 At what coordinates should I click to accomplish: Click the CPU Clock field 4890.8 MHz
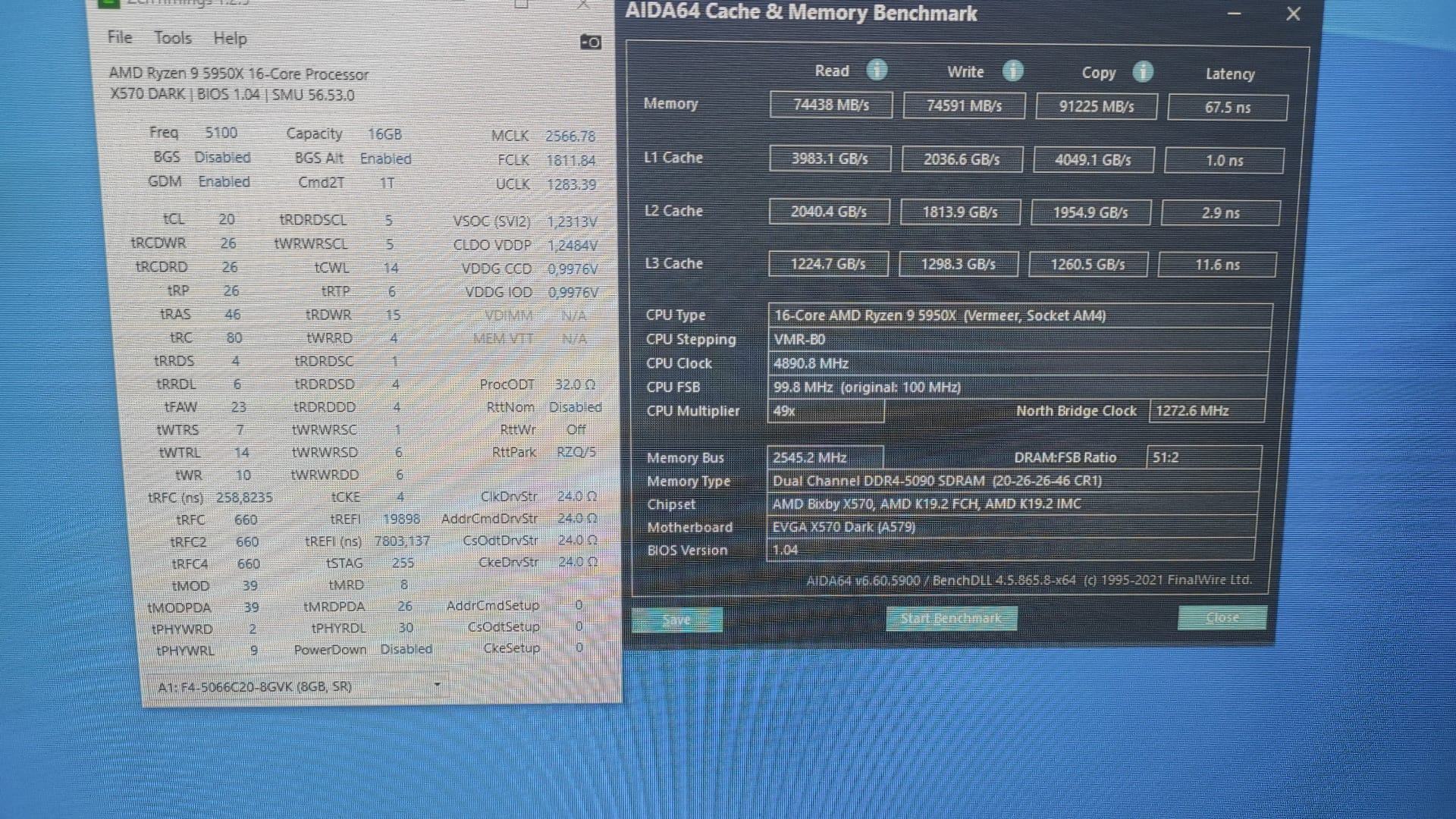coord(1018,363)
